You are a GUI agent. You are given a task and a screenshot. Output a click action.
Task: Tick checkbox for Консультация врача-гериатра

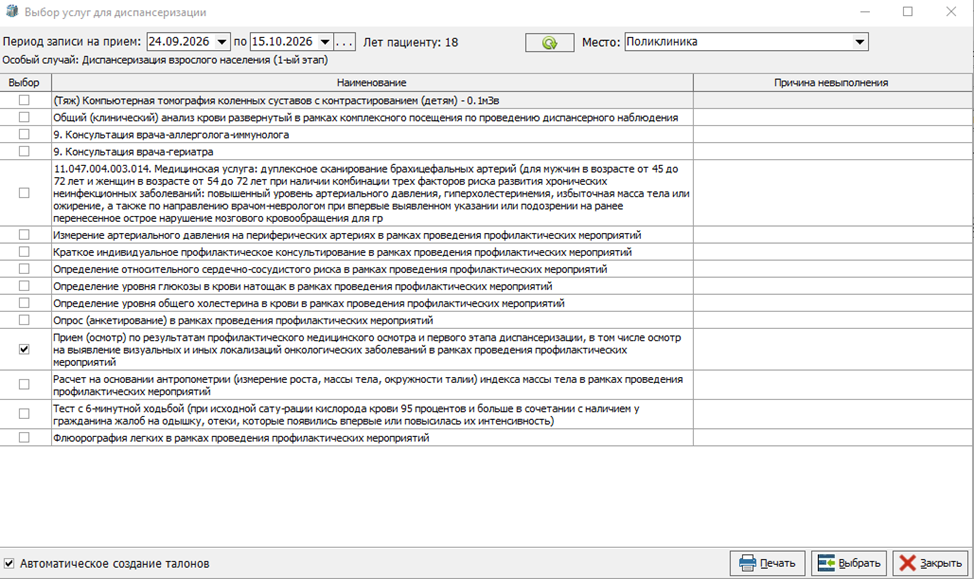tap(24, 152)
